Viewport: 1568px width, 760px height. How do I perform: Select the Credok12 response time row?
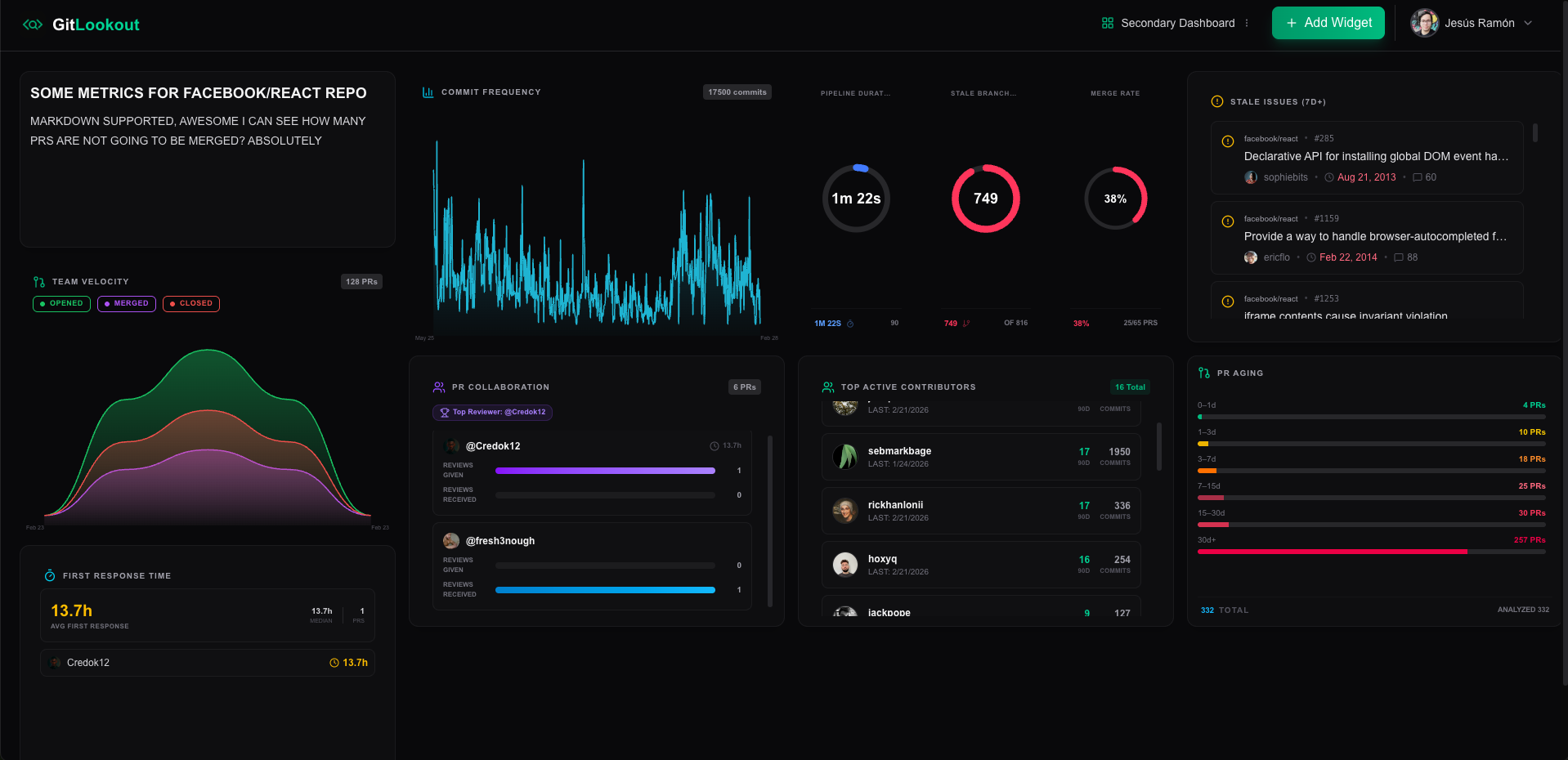208,663
